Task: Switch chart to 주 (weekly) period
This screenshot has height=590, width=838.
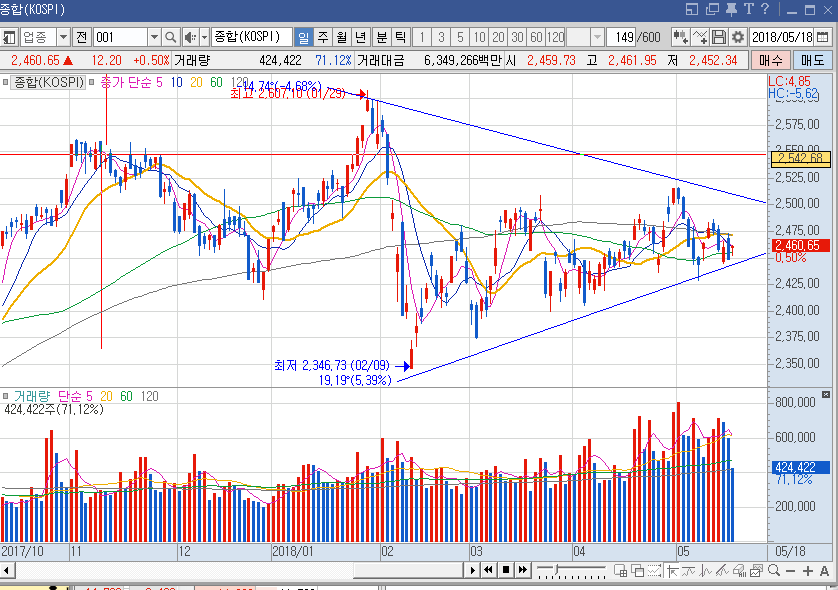Action: (322, 37)
